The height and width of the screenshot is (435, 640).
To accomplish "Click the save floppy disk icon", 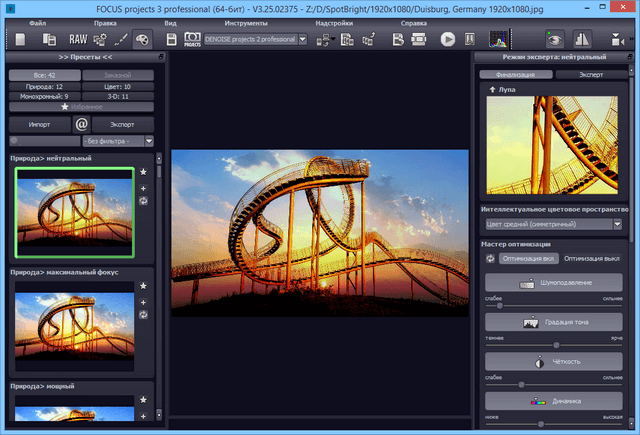I will point(172,39).
